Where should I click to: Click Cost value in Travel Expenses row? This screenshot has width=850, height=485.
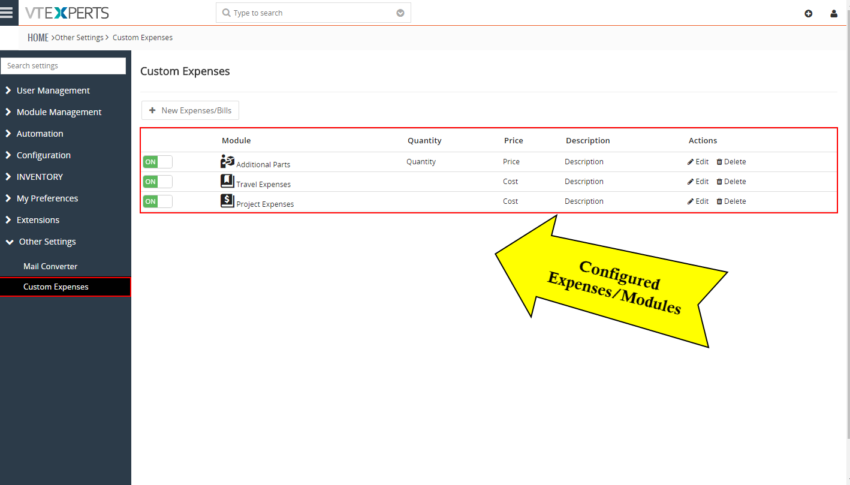510,181
